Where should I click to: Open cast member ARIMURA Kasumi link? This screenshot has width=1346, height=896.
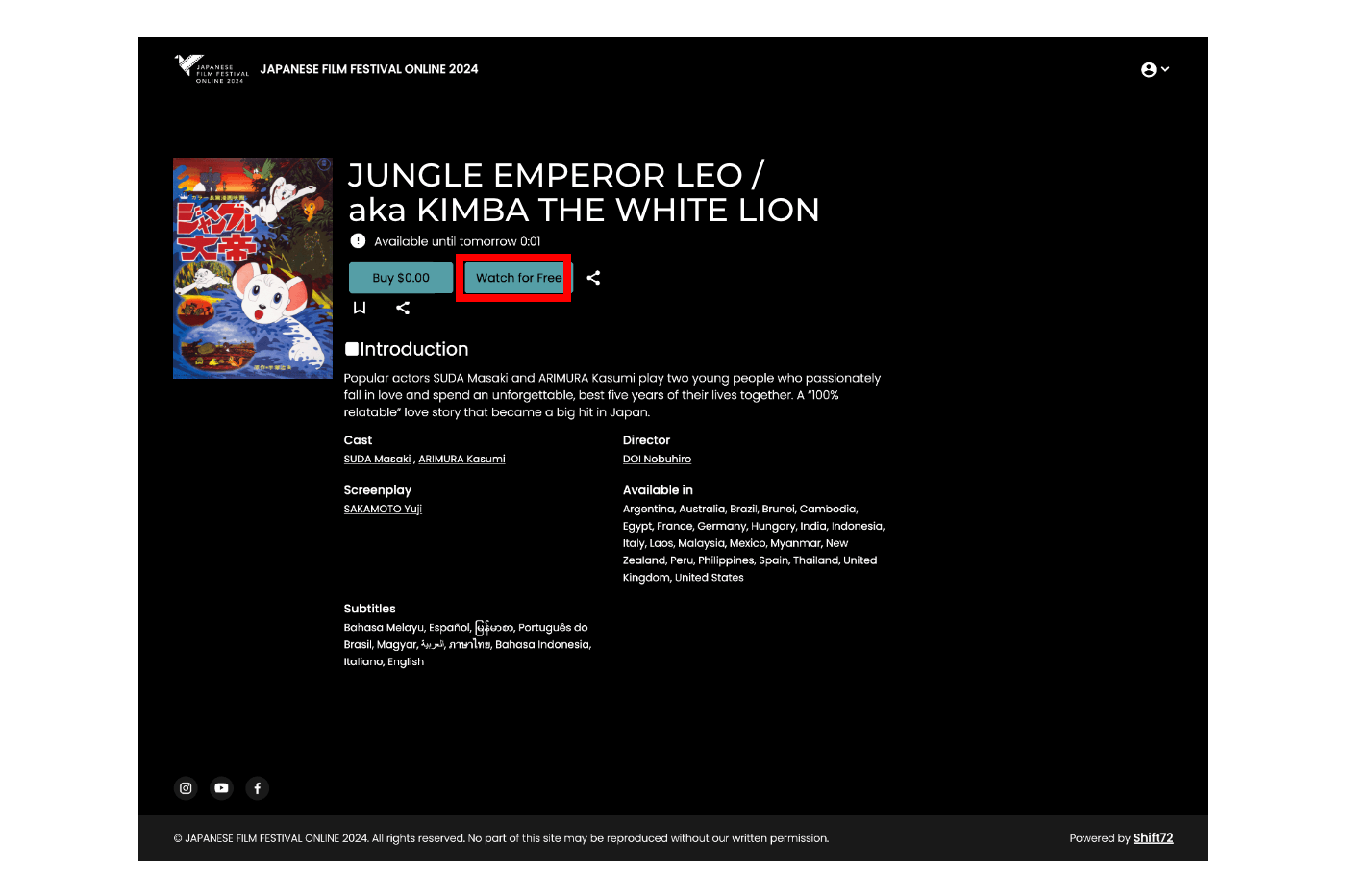pos(461,460)
